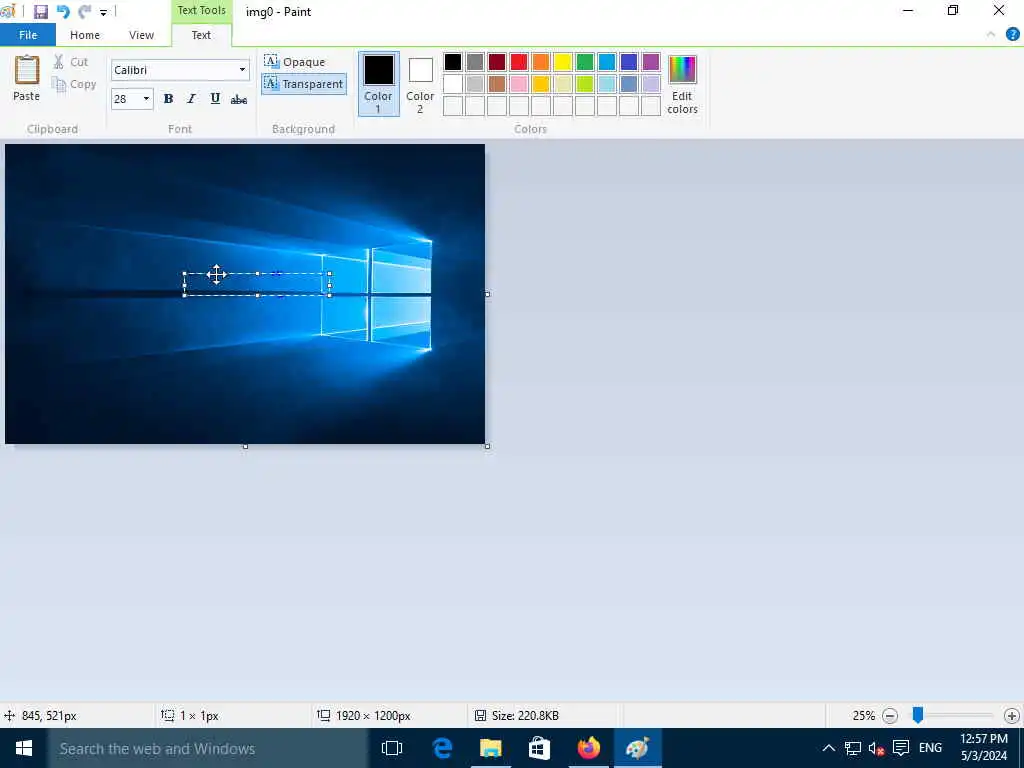Screen dimensions: 1024x768
Task: Launch Microsoft Edge from taskbar
Action: click(442, 748)
